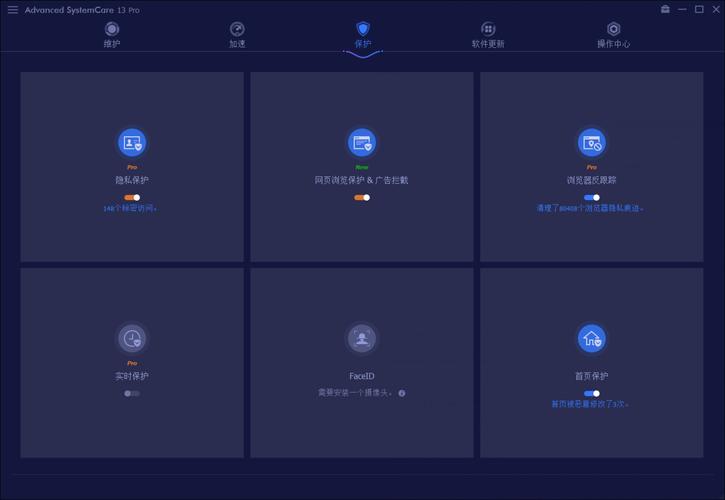Click the 网页浏览保护 & 广告拦截 title
The image size is (725, 500).
[x=362, y=180]
